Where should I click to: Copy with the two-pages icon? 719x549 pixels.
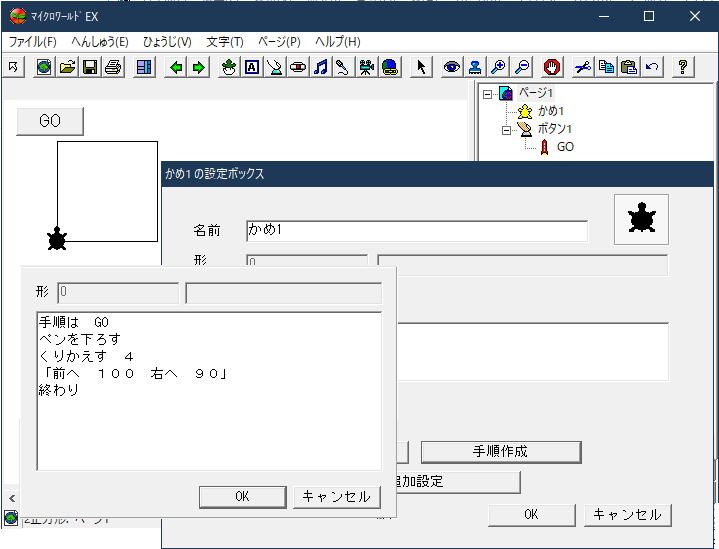[606, 67]
